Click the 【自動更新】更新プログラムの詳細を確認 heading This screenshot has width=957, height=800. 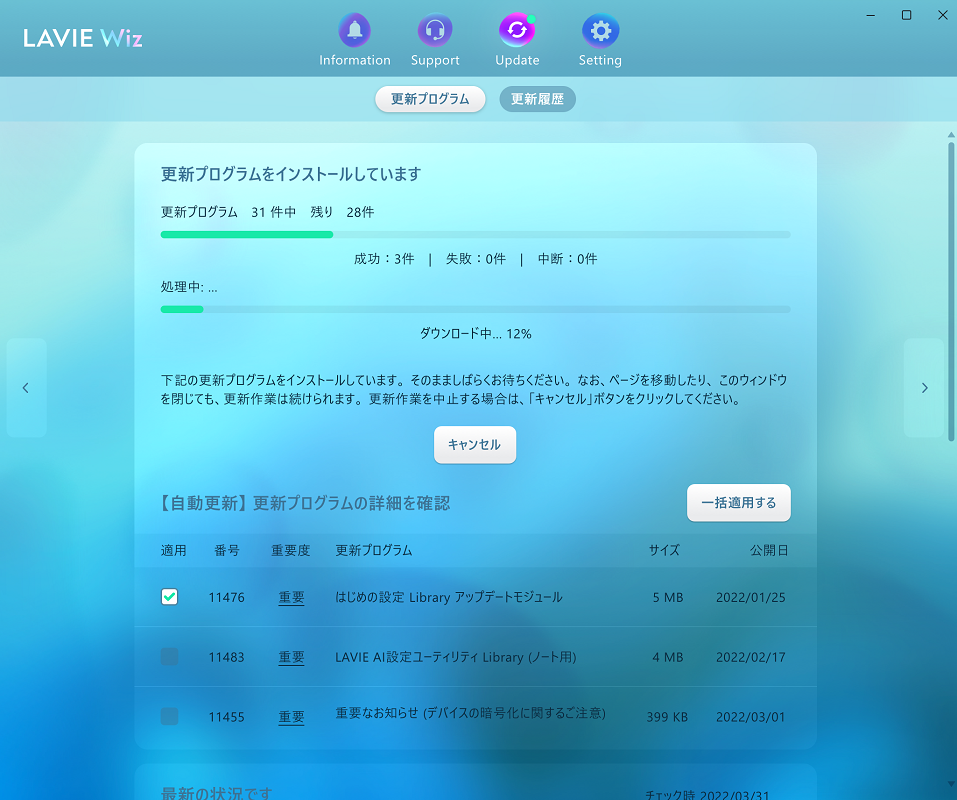[305, 503]
